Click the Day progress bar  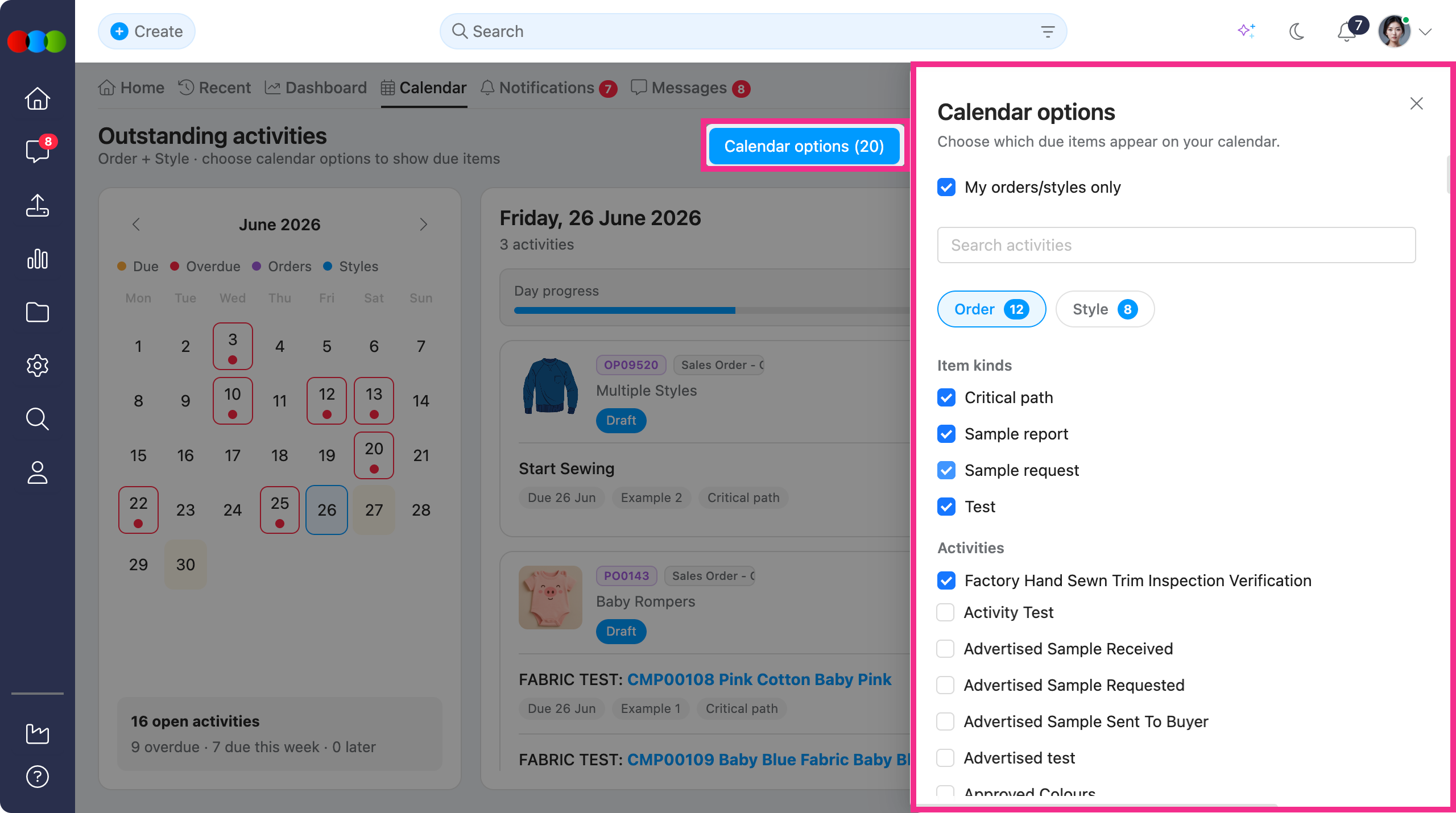711,310
